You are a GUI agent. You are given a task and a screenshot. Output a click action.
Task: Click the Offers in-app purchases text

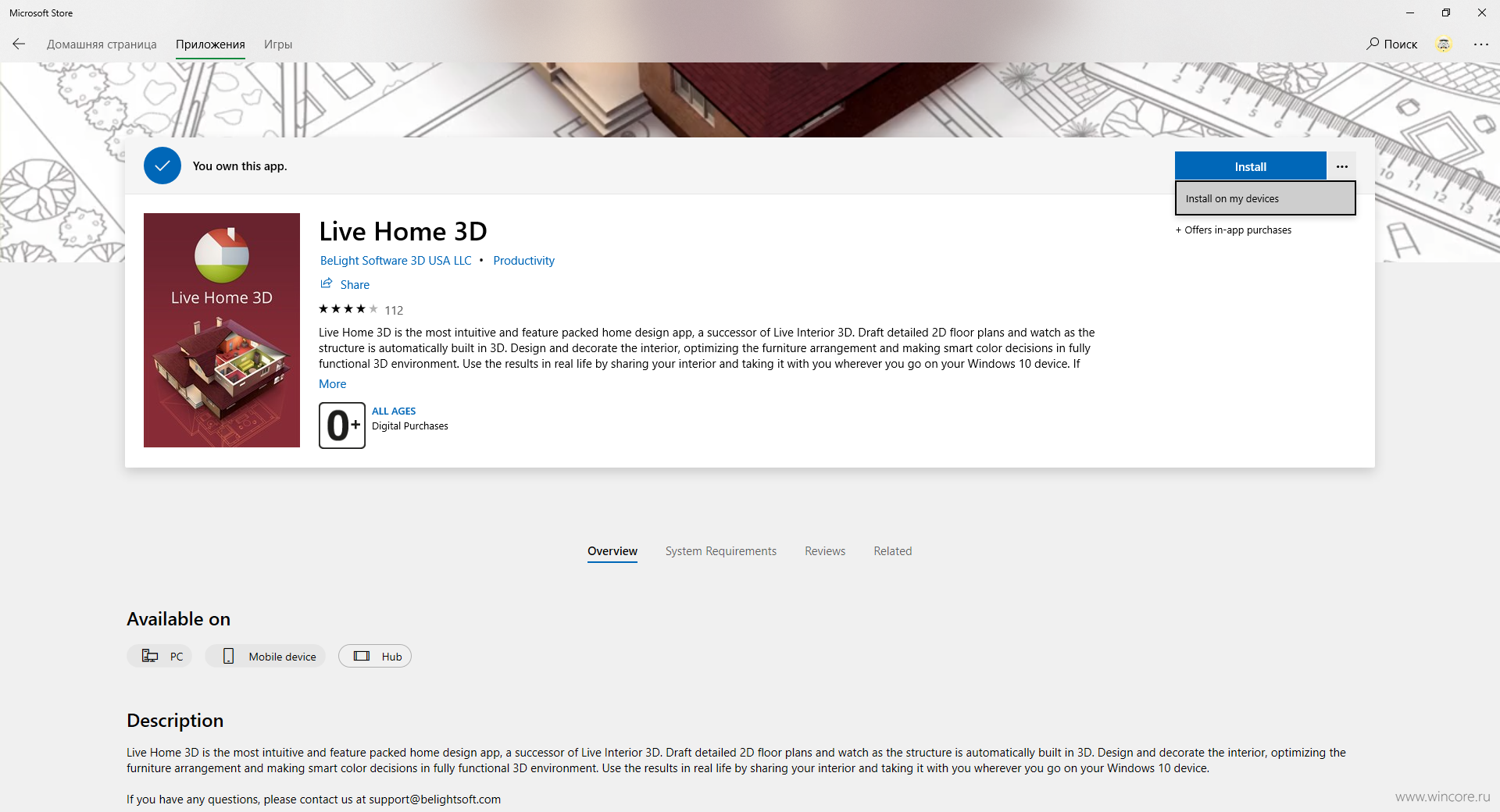click(1234, 230)
